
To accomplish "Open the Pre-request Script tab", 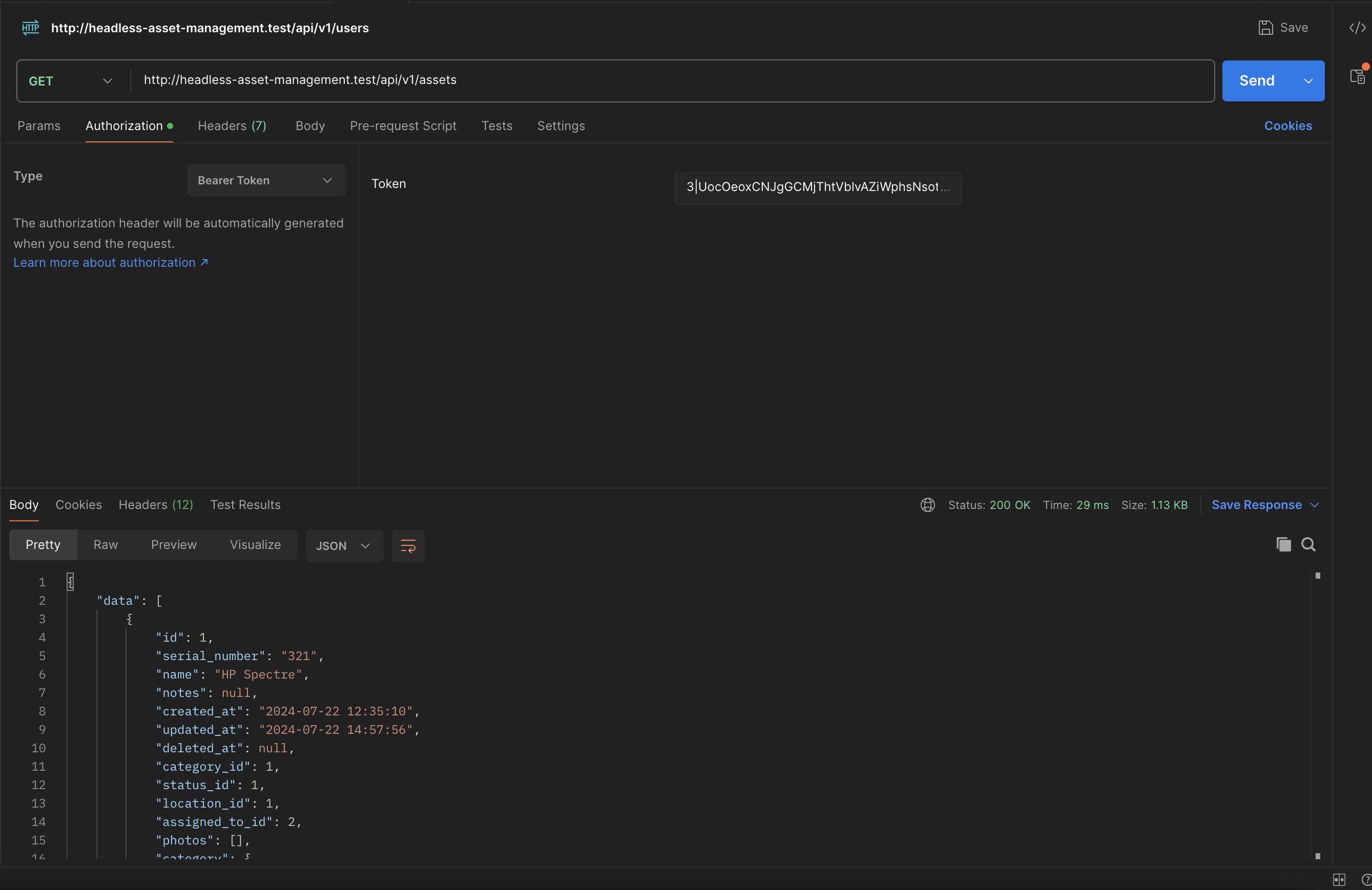I will pos(402,125).
